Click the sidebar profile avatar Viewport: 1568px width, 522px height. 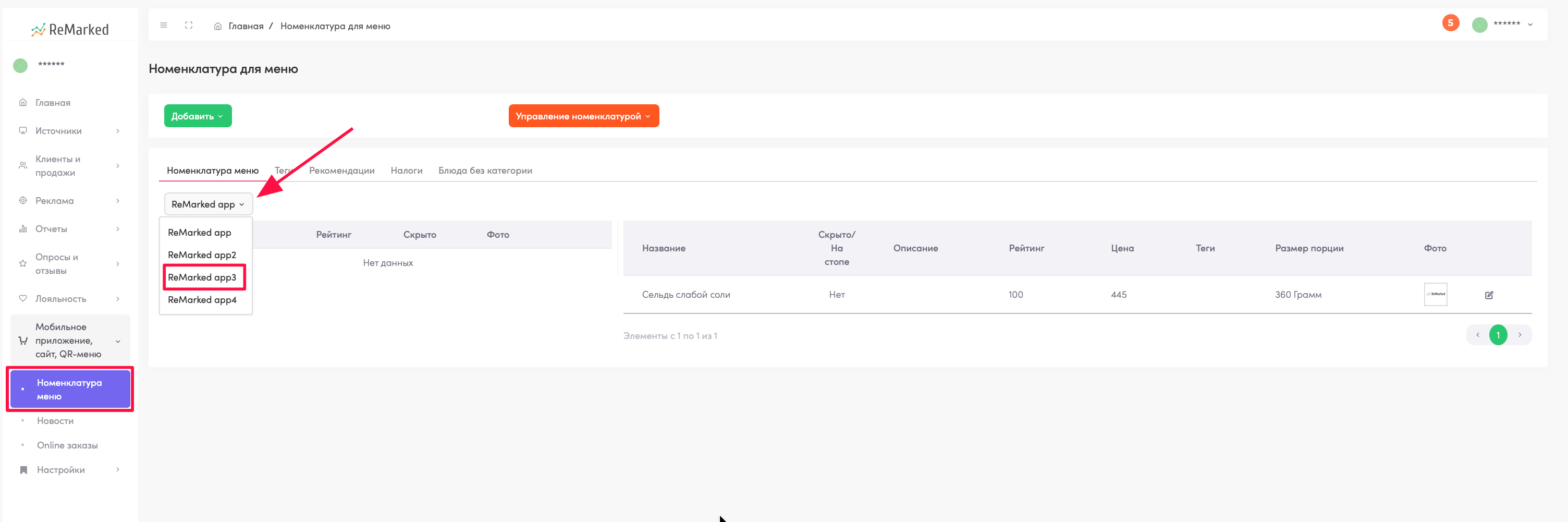[21, 65]
